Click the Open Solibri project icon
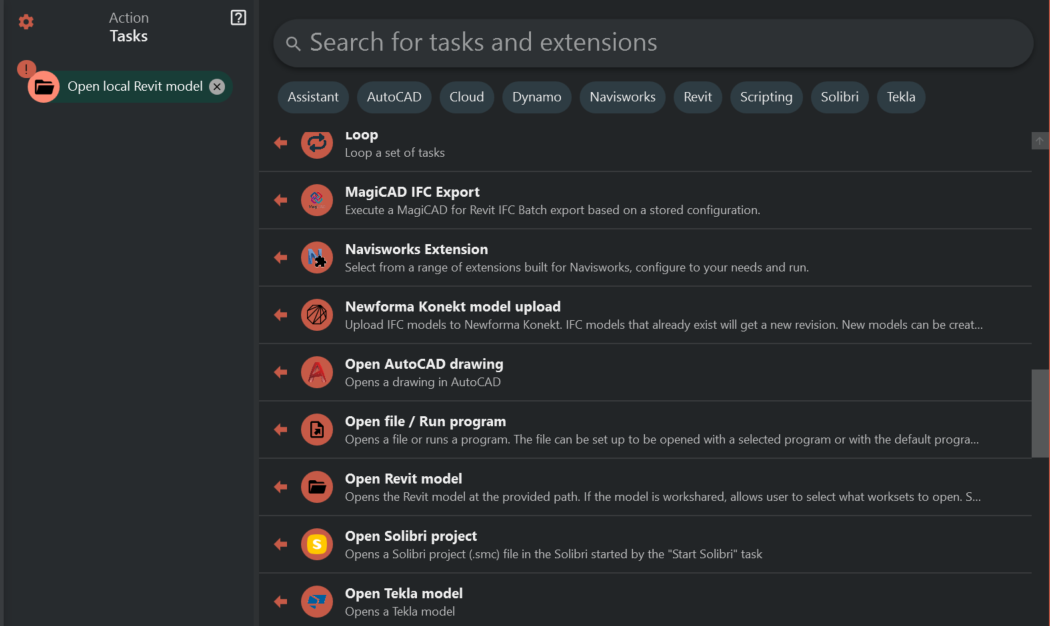This screenshot has height=626, width=1050. tap(317, 544)
